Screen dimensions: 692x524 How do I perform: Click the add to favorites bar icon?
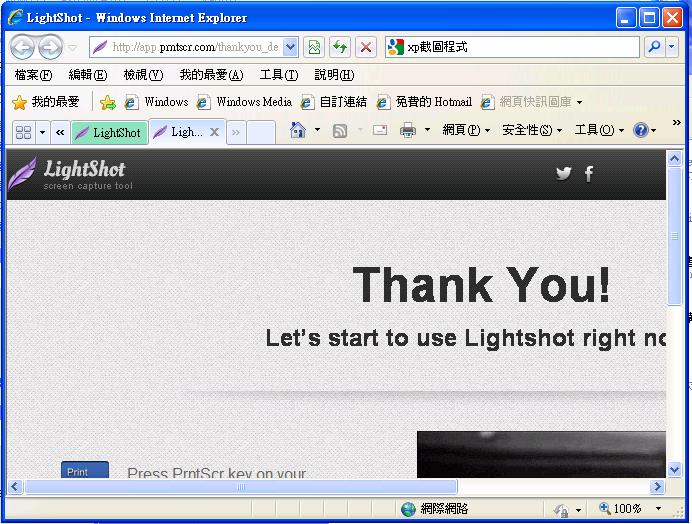(x=108, y=102)
